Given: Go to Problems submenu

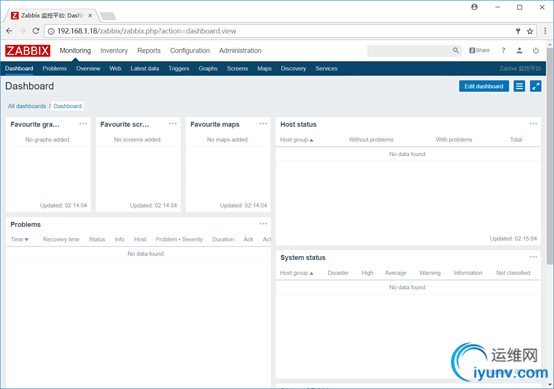Looking at the screenshot, I should pyautogui.click(x=55, y=69).
